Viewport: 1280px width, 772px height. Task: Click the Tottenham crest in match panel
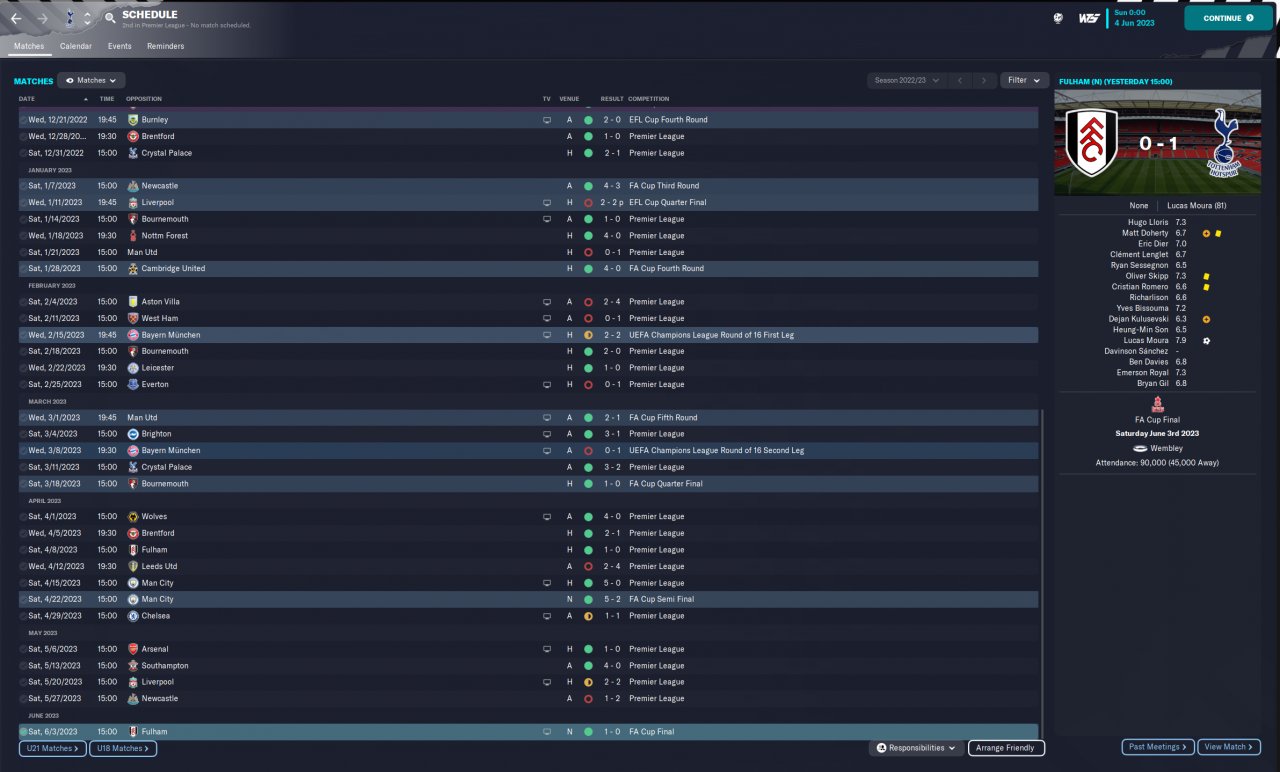coord(1225,143)
